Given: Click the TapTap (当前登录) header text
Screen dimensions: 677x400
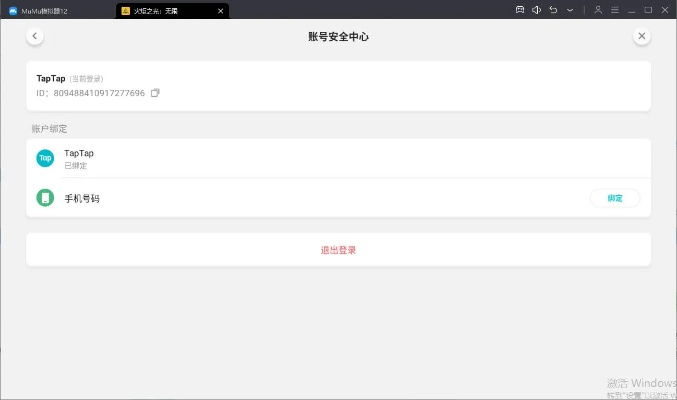Looking at the screenshot, I should 70,79.
